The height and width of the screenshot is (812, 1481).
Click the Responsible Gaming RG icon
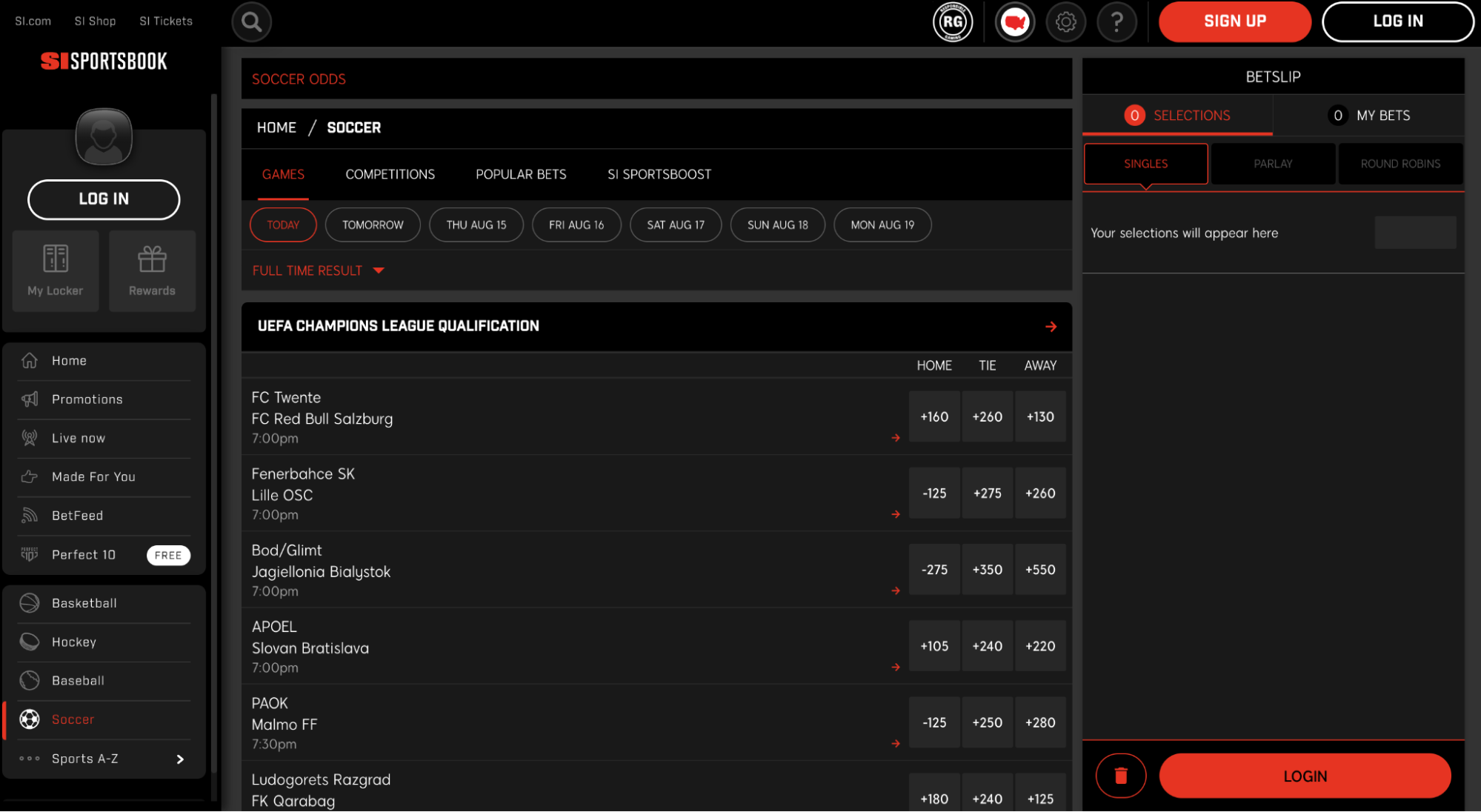(953, 21)
